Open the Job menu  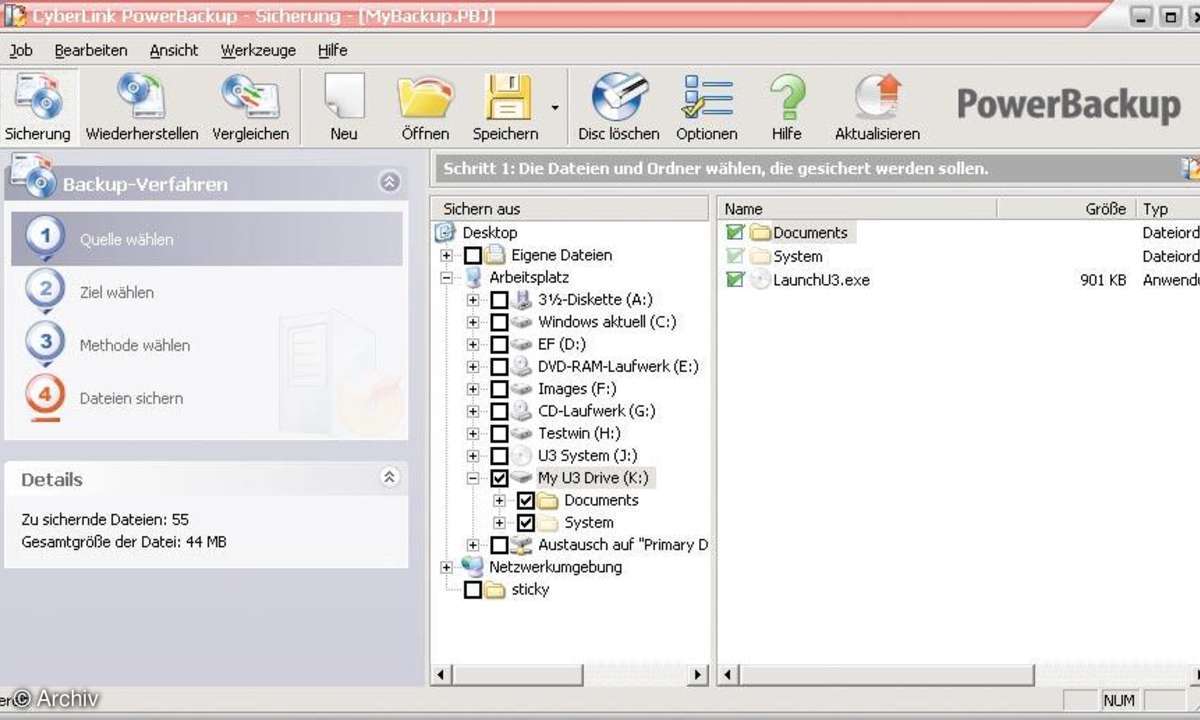pyautogui.click(x=21, y=50)
